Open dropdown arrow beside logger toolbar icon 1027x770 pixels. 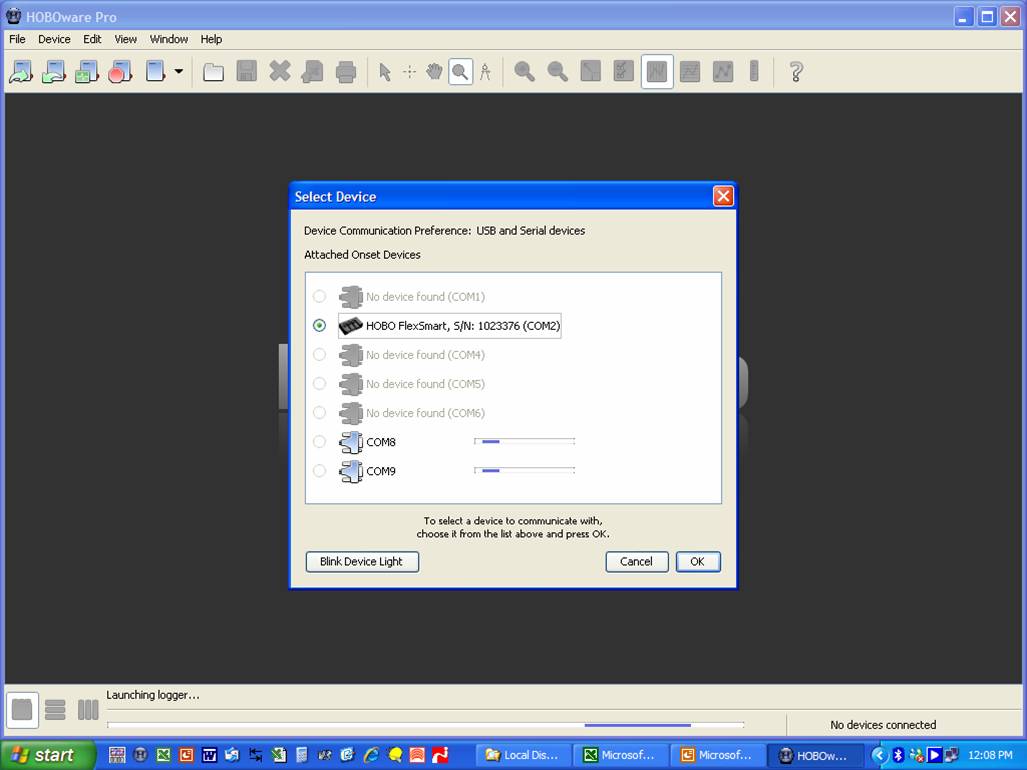(179, 72)
